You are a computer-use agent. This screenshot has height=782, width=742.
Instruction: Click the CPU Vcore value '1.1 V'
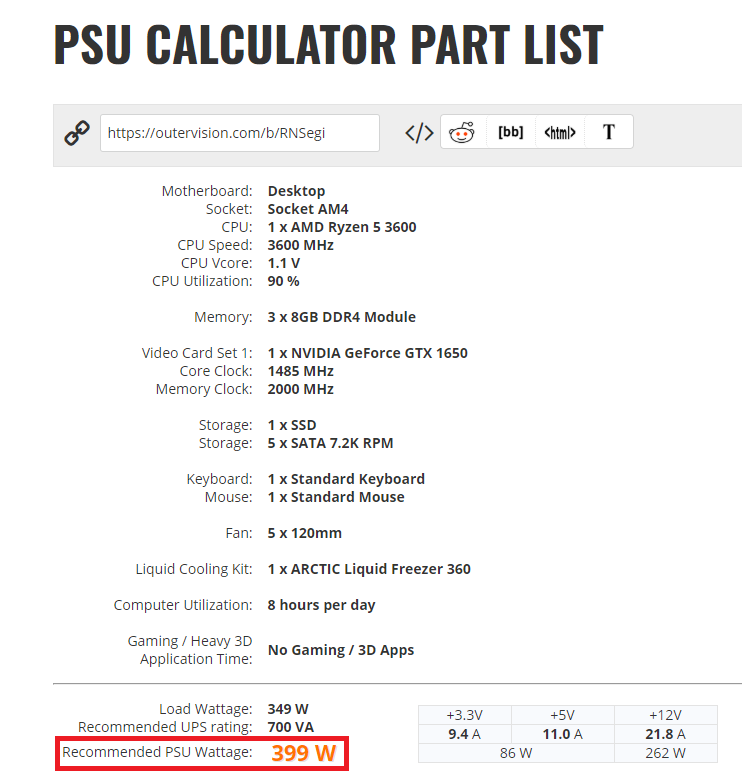point(284,263)
